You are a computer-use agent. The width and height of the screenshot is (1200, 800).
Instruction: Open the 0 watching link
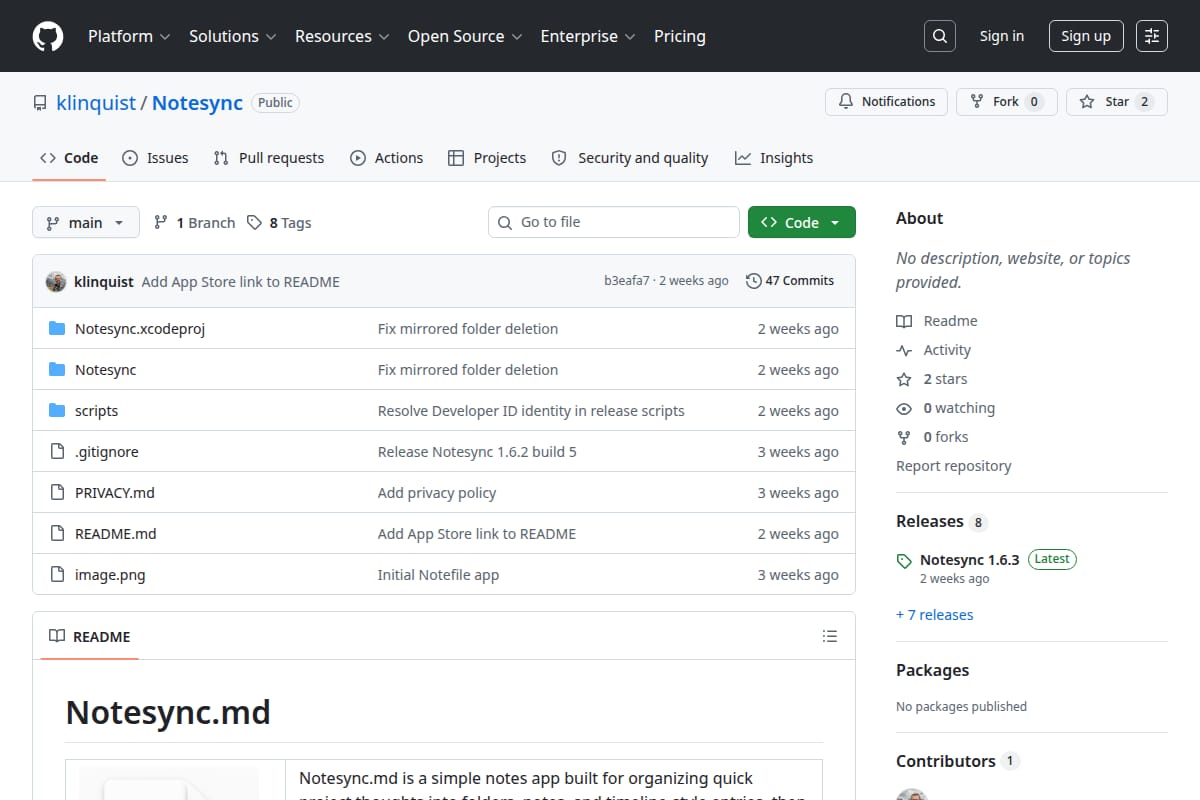tap(945, 408)
